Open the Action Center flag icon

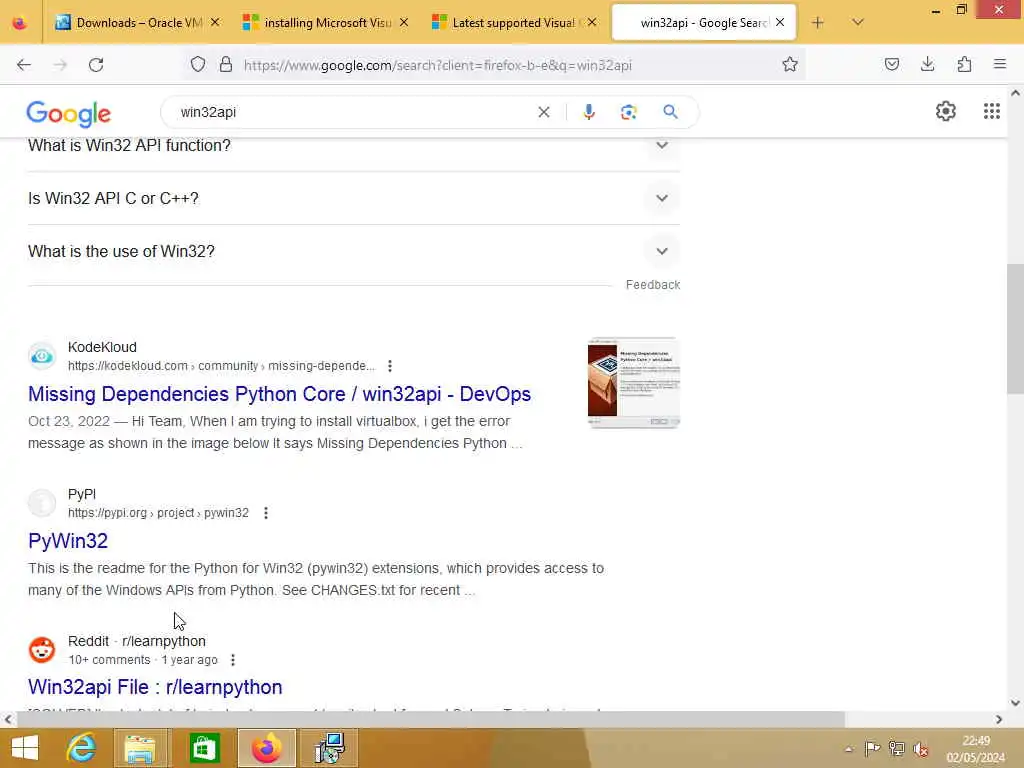(x=872, y=749)
